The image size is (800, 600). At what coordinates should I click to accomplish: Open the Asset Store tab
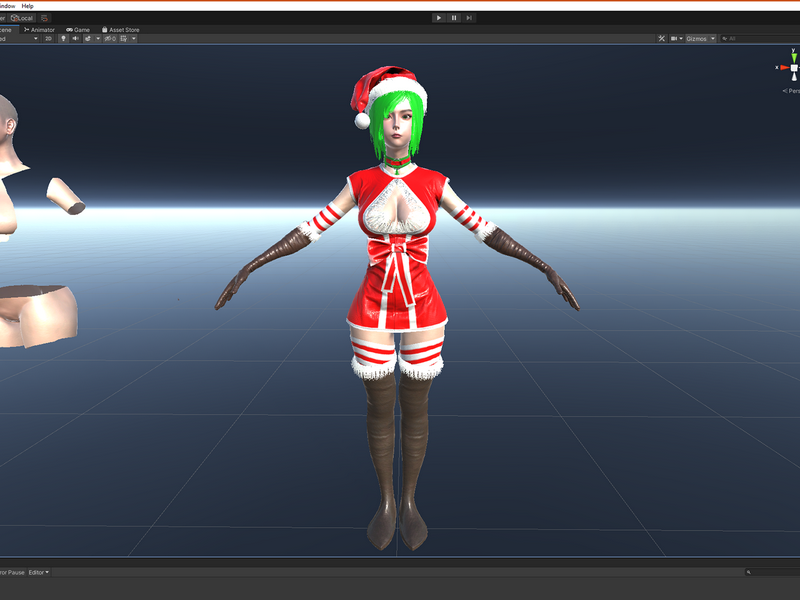[120, 30]
